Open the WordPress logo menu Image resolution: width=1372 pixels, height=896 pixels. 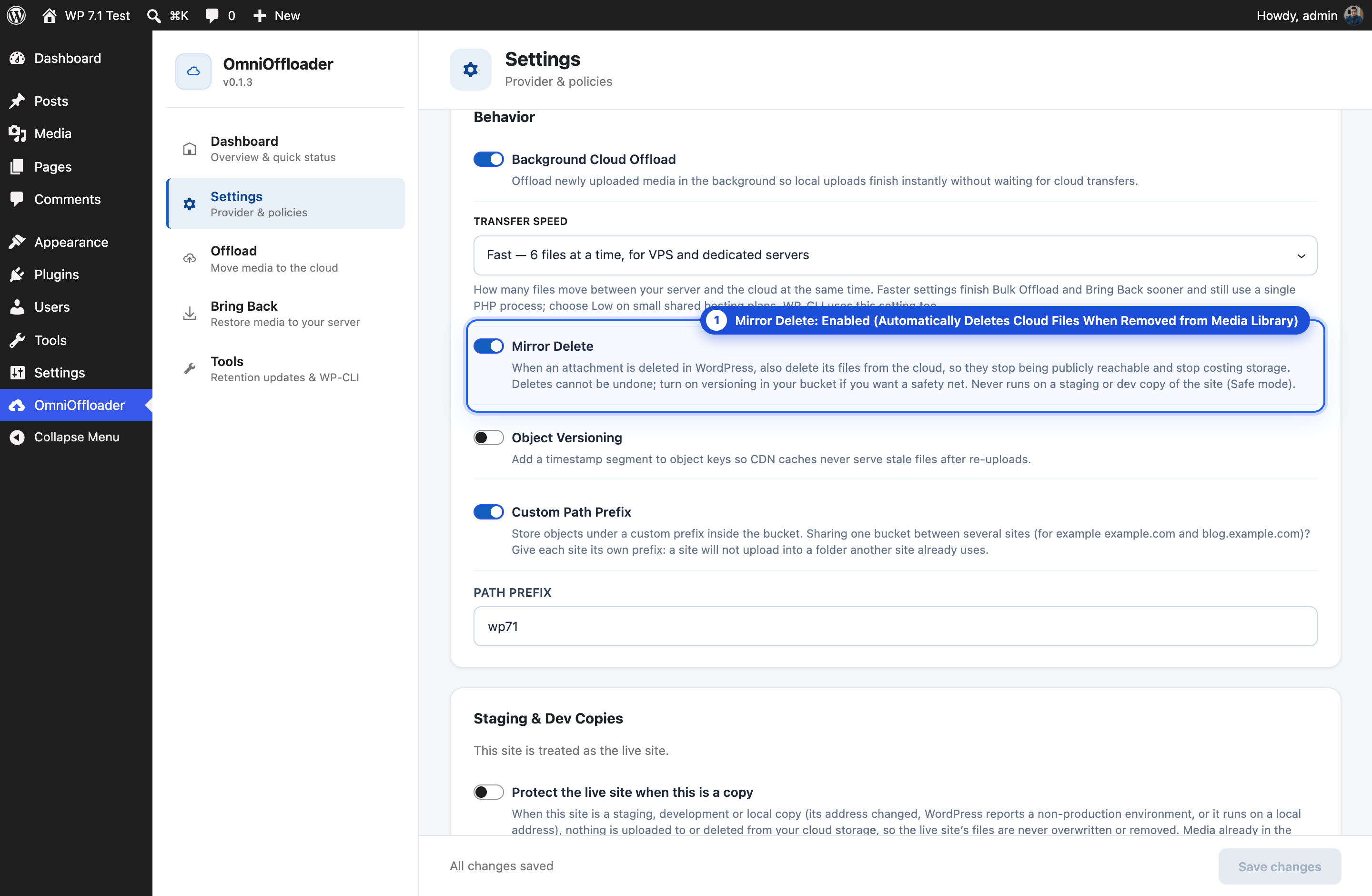[16, 15]
